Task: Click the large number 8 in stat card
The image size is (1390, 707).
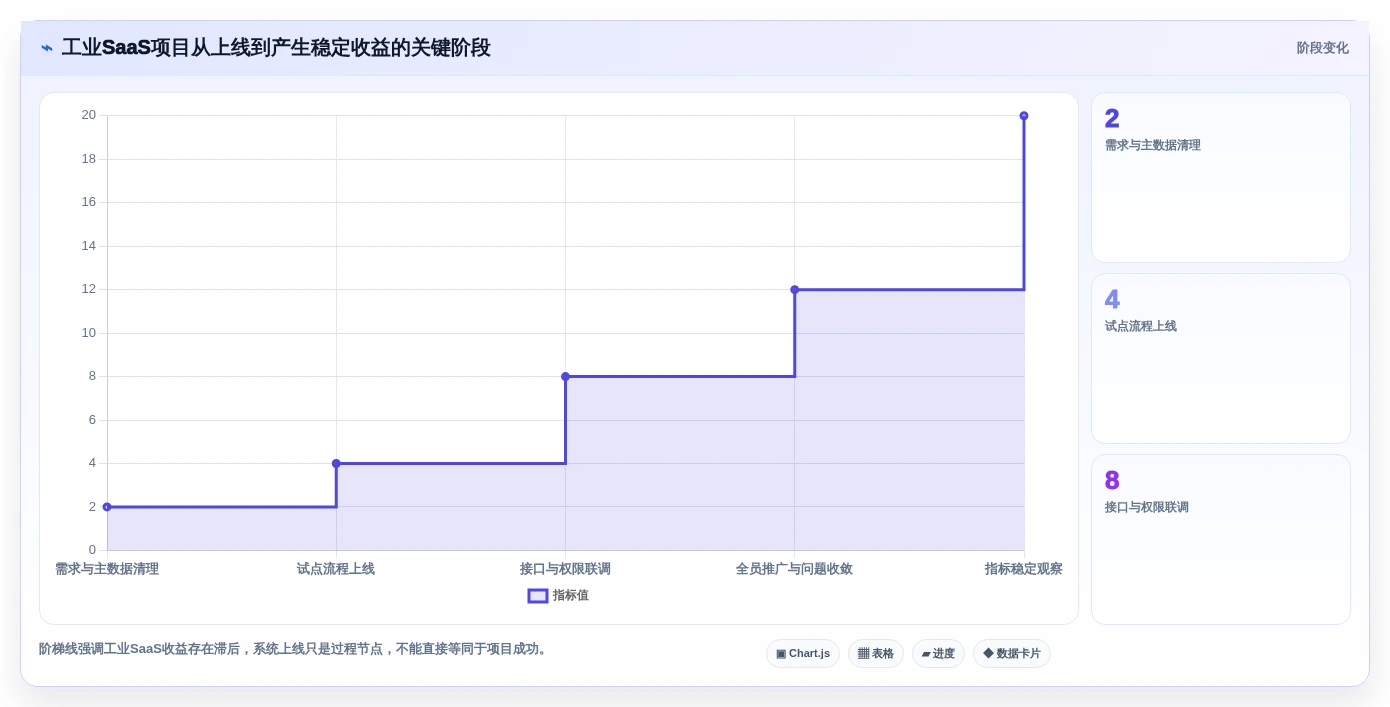Action: coord(1112,480)
